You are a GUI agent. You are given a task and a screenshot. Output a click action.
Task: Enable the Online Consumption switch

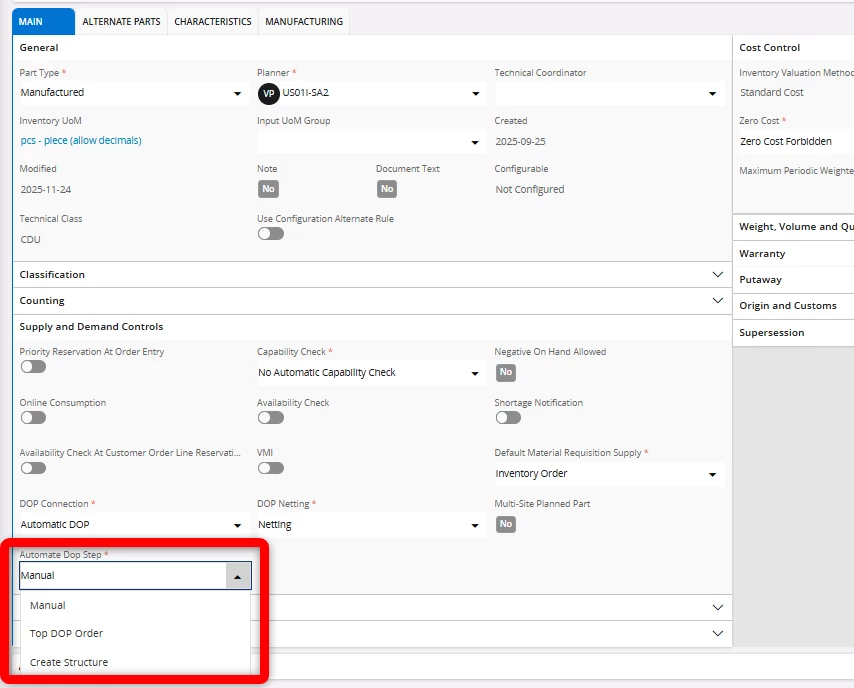(x=33, y=418)
